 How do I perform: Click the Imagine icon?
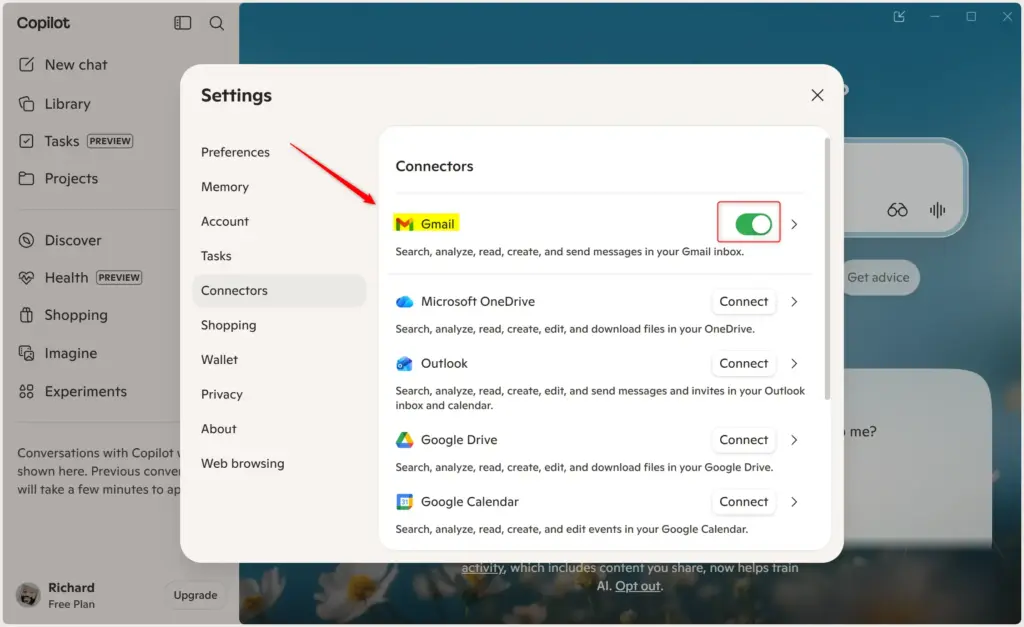[x=26, y=353]
